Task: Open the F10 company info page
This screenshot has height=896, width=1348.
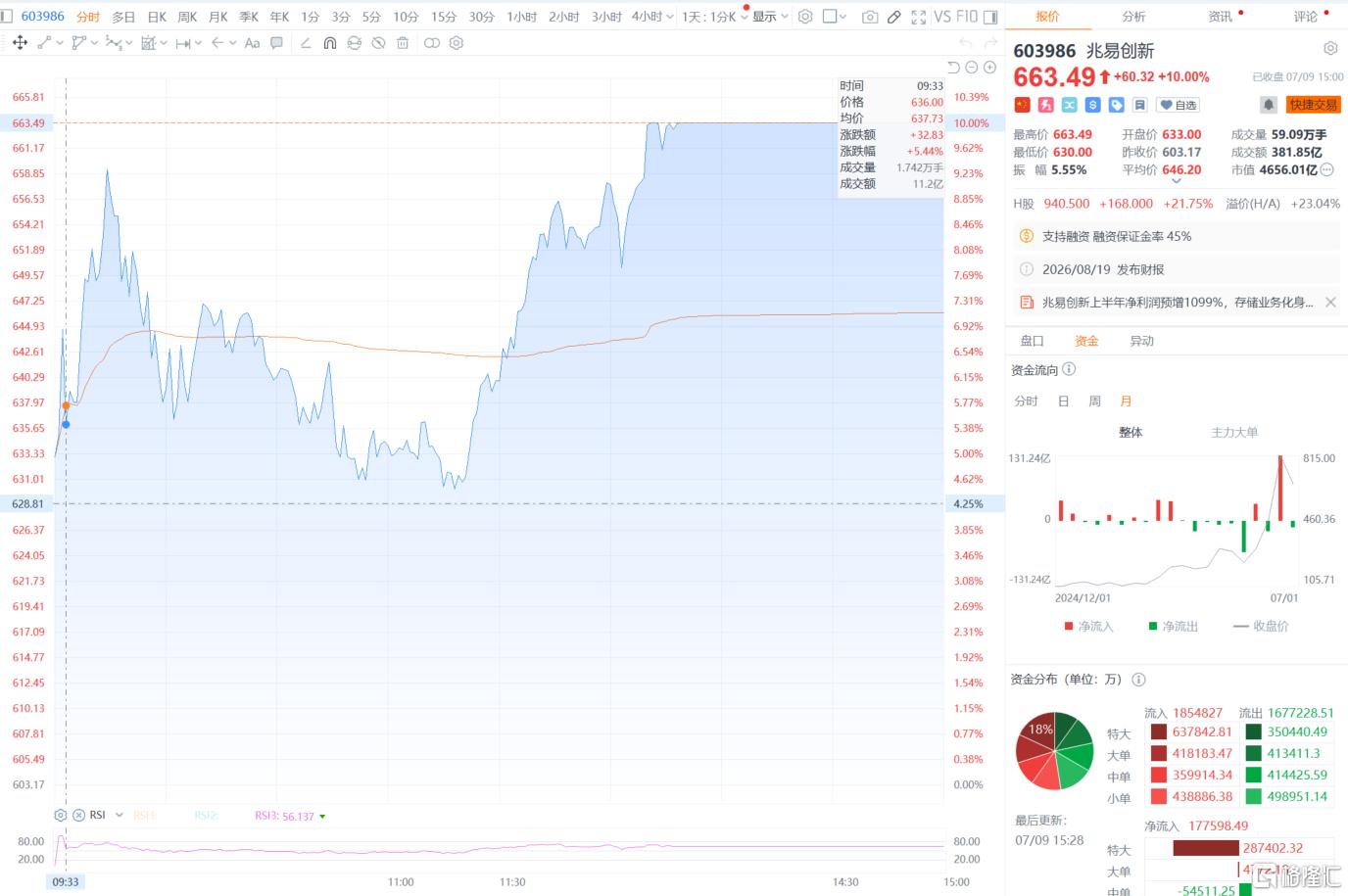Action: coord(967,17)
